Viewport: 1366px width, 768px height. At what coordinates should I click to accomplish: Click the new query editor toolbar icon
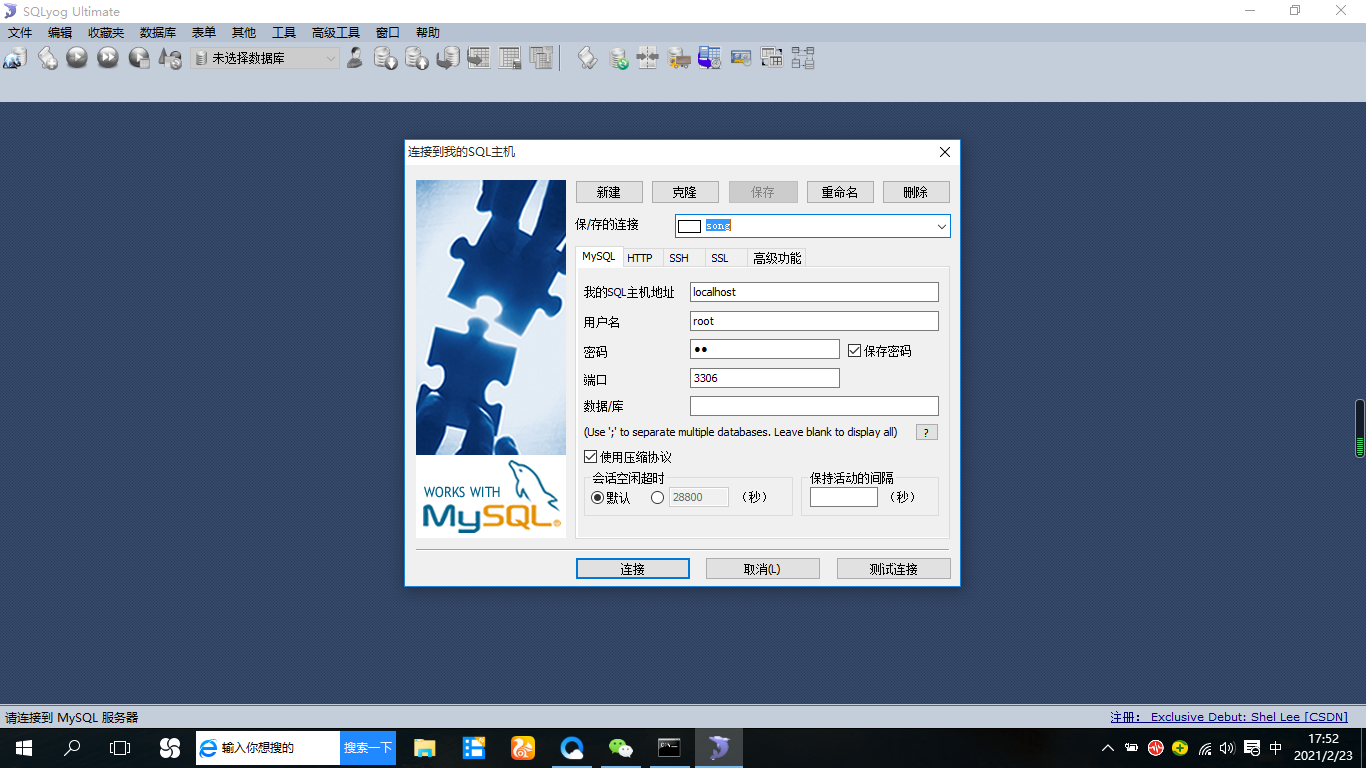pos(47,58)
